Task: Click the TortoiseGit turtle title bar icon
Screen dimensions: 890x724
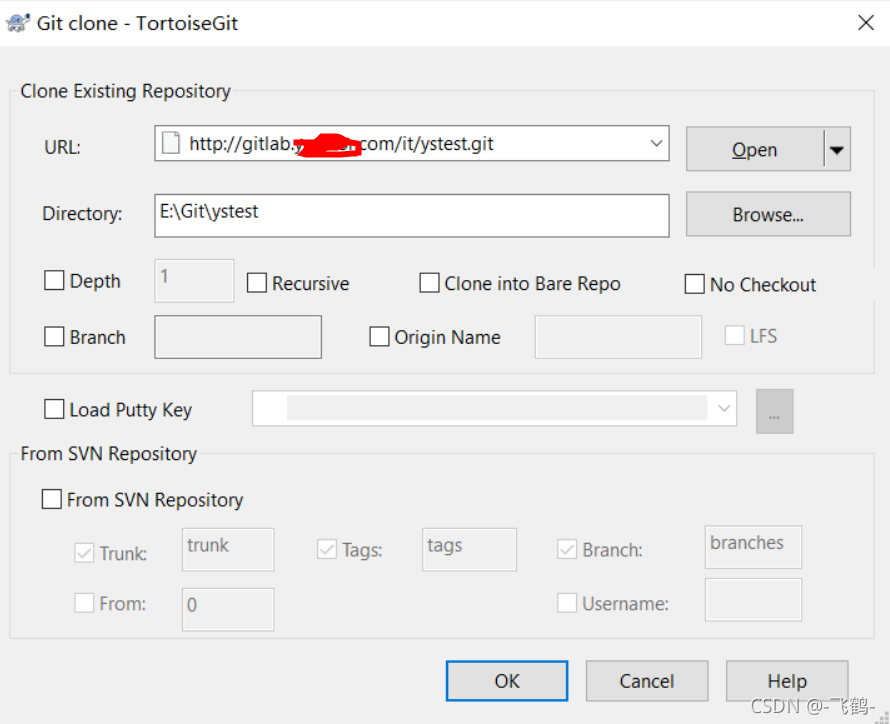Action: pos(17,23)
